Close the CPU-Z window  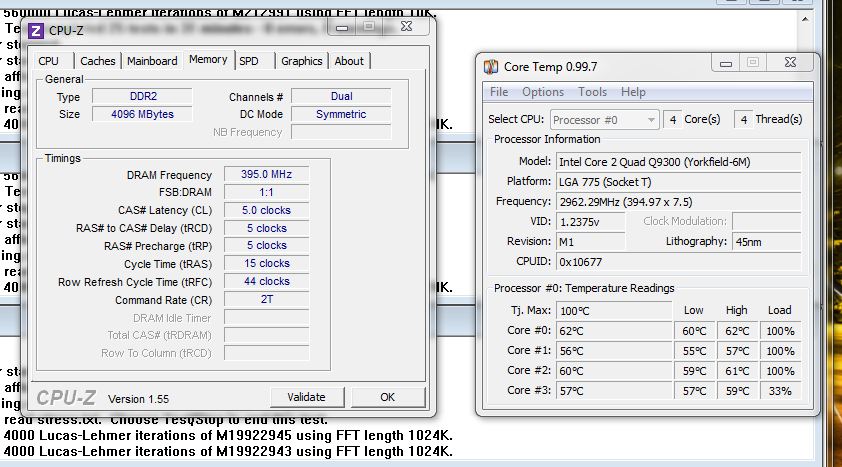tap(407, 26)
